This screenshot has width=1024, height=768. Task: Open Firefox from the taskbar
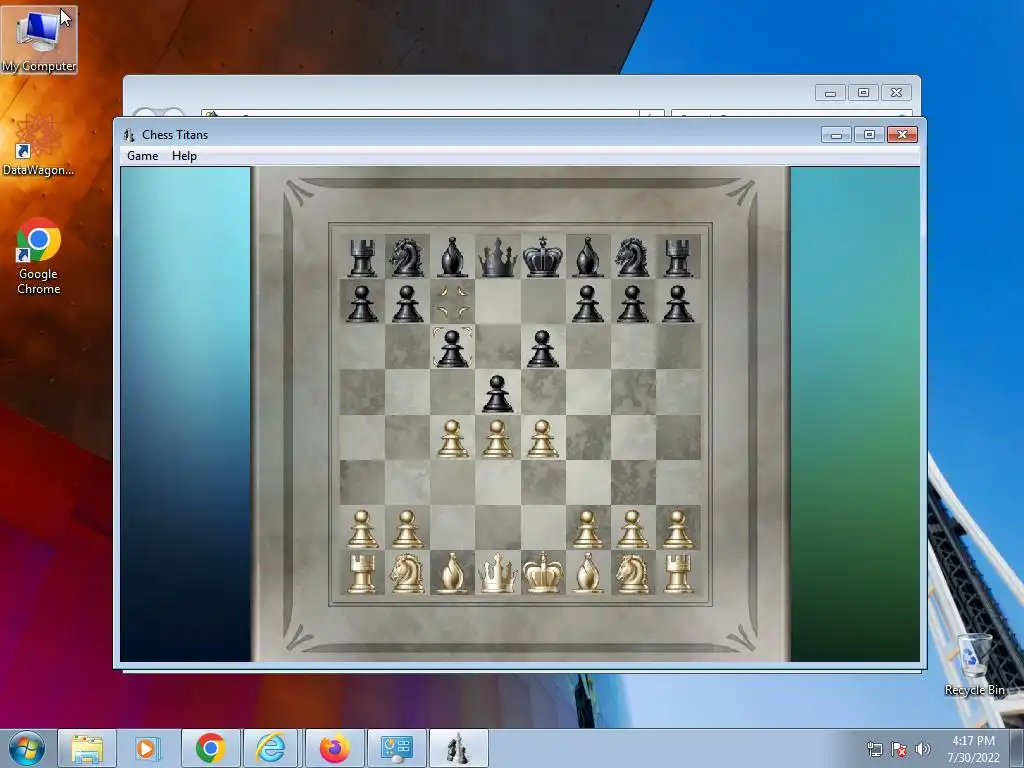334,748
